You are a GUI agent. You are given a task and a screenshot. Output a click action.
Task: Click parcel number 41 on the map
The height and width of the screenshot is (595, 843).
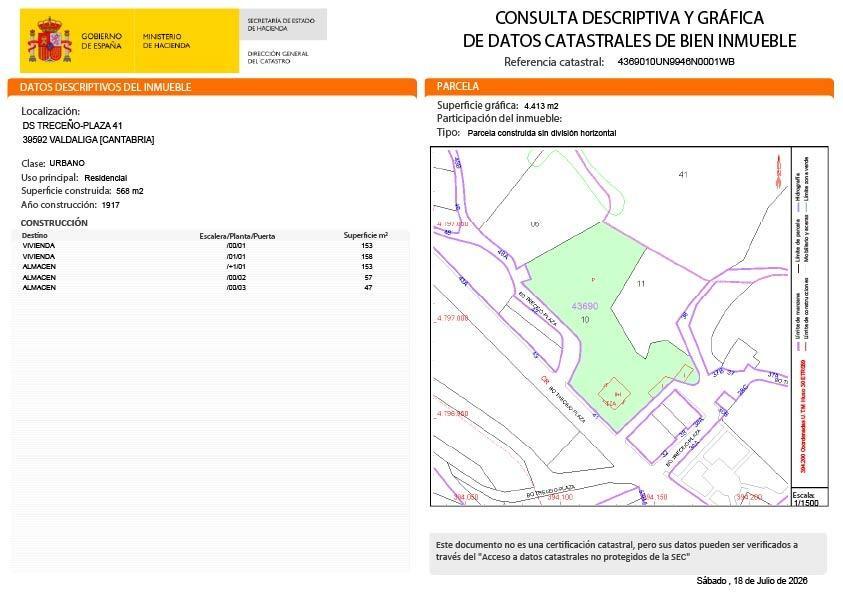point(683,174)
